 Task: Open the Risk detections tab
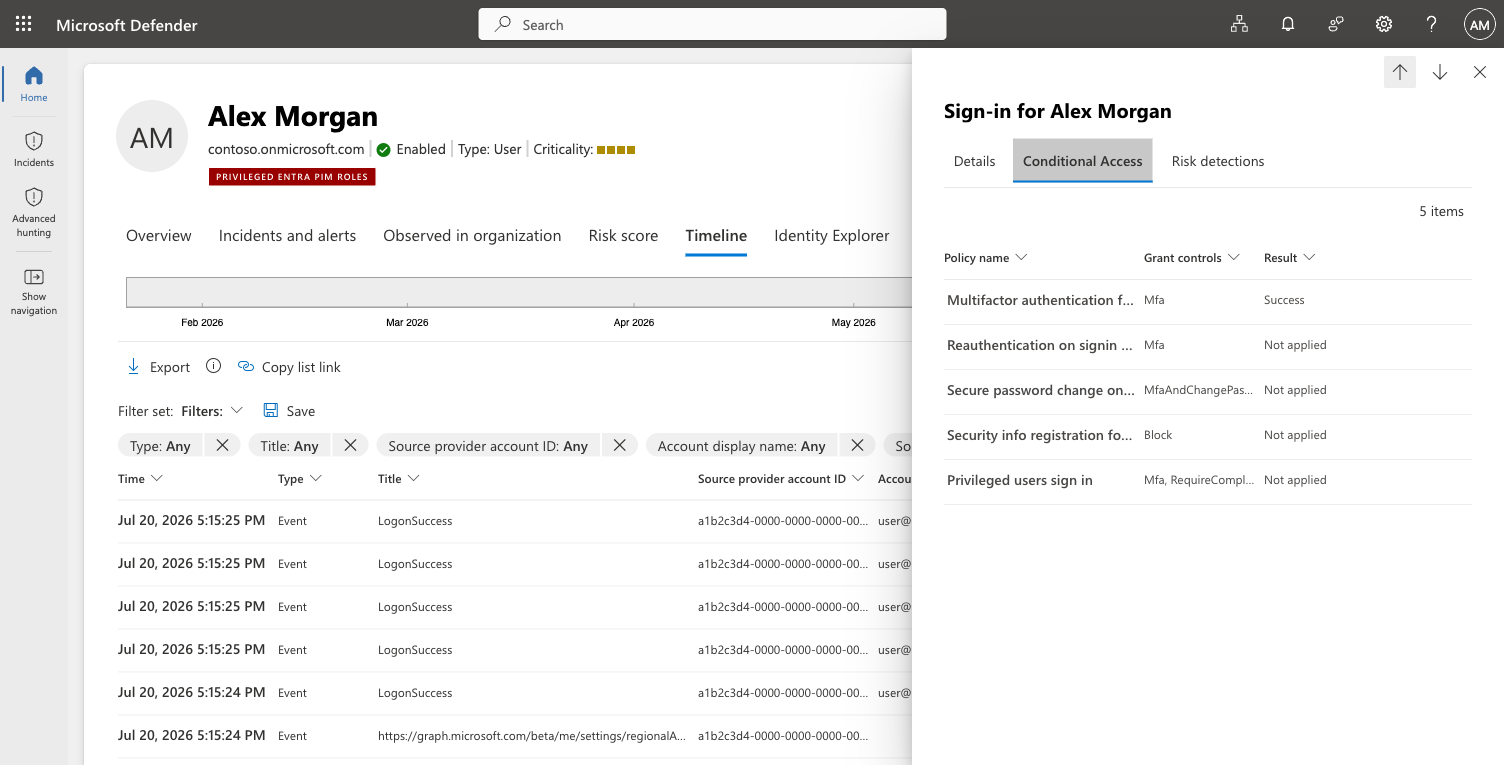[x=1218, y=161]
